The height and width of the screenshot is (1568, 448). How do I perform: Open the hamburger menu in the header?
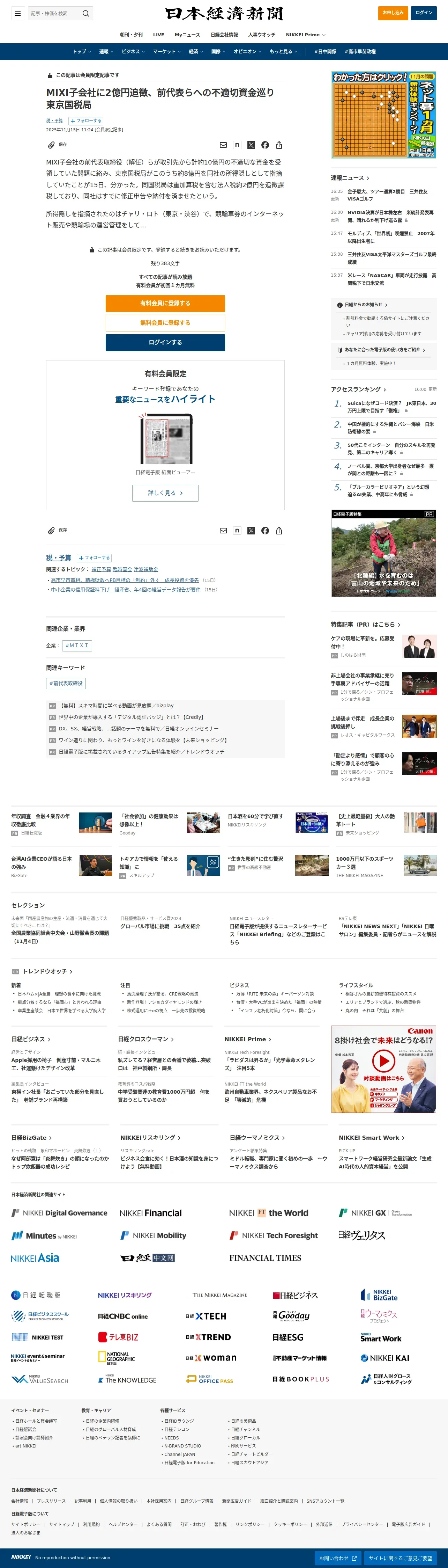[x=18, y=13]
